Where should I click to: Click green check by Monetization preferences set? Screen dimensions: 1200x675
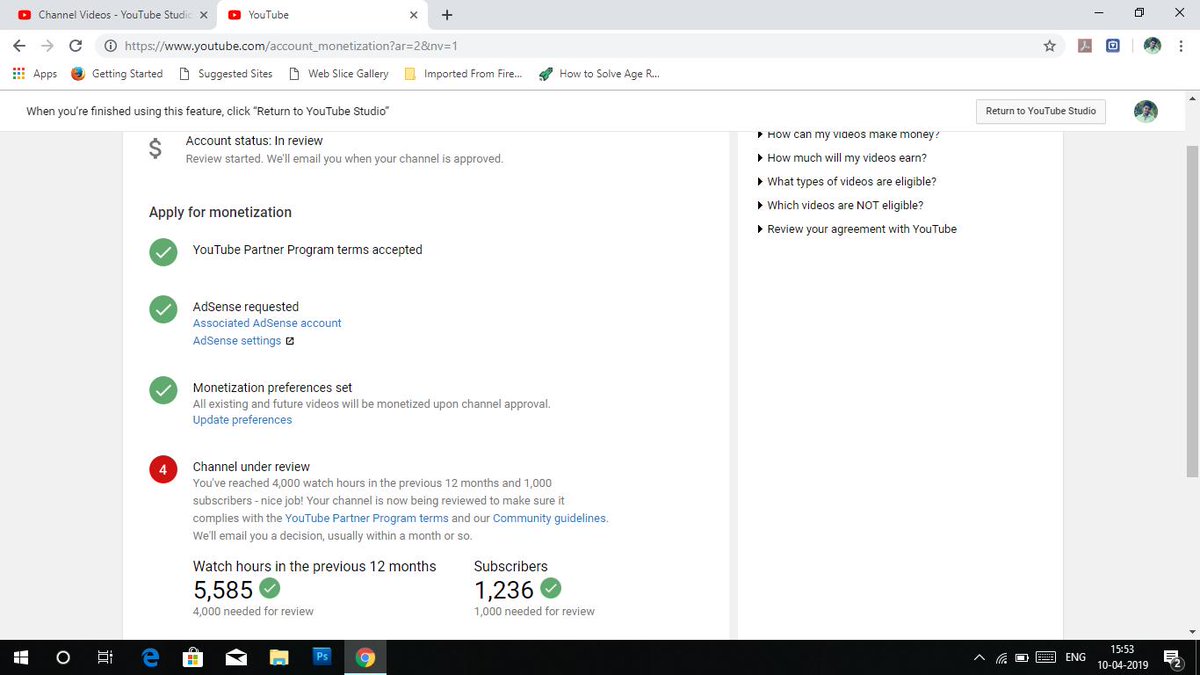pyautogui.click(x=163, y=390)
